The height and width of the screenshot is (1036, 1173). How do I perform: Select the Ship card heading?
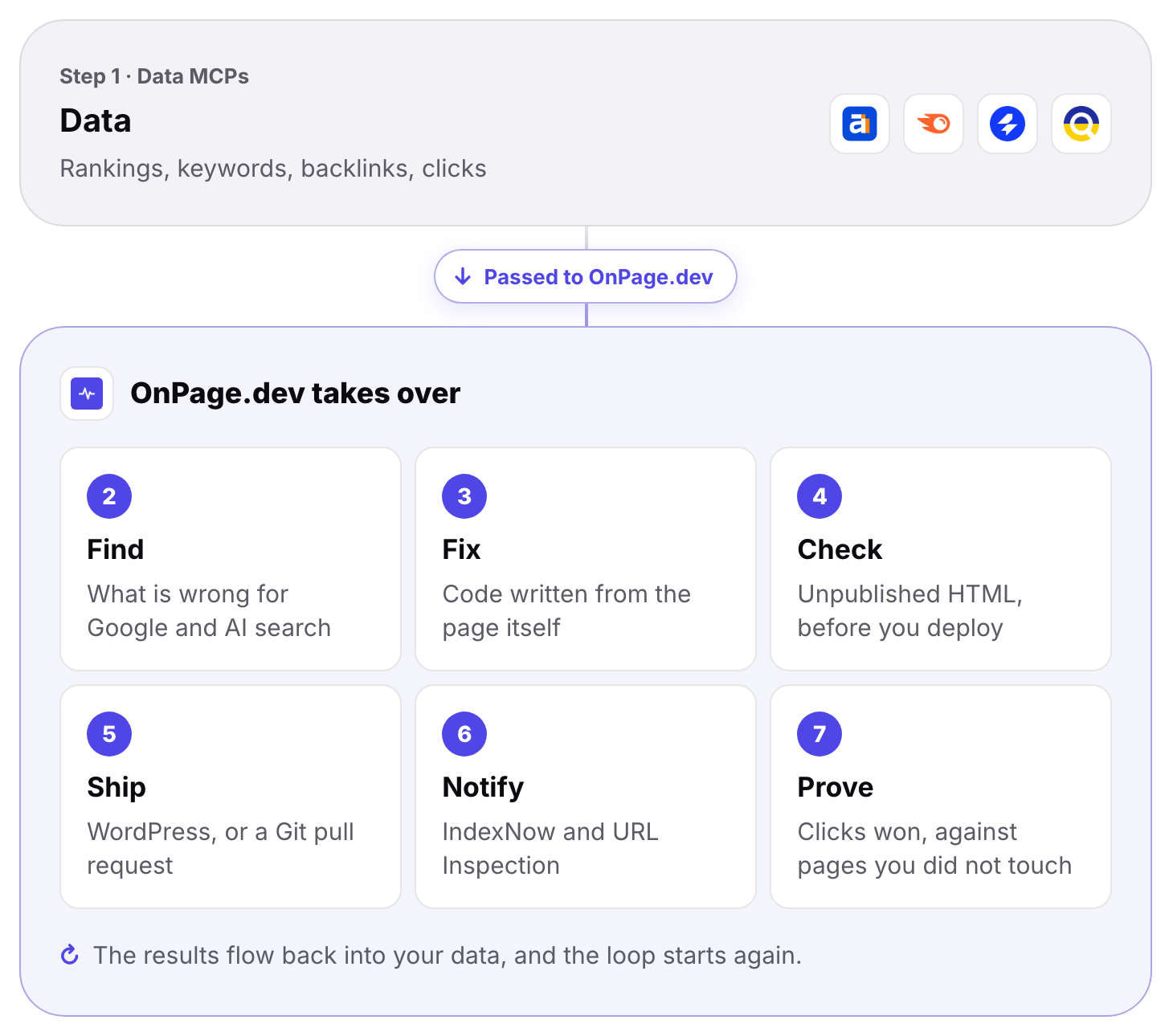116,788
